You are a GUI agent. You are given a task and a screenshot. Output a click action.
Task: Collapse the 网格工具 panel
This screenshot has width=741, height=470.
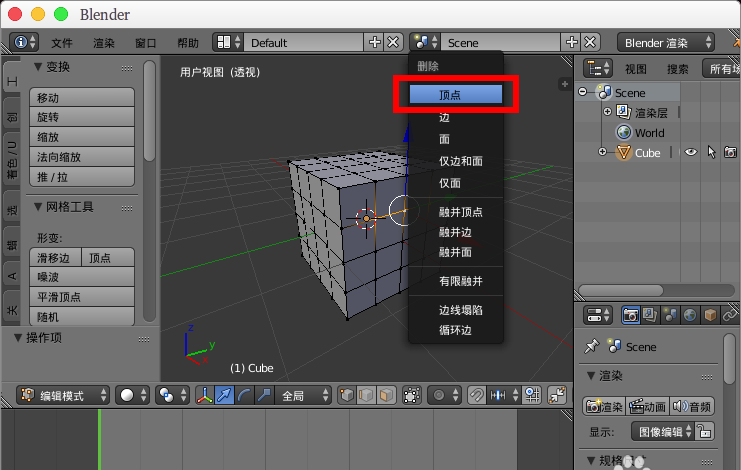39,206
